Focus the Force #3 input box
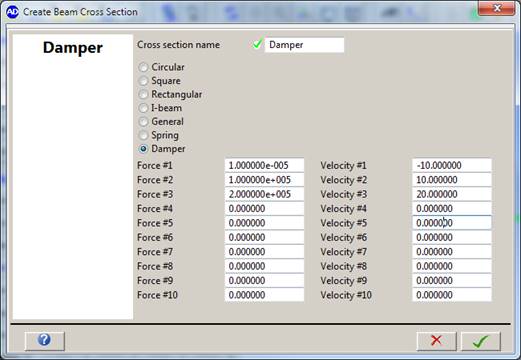The width and height of the screenshot is (521, 360). click(264, 194)
